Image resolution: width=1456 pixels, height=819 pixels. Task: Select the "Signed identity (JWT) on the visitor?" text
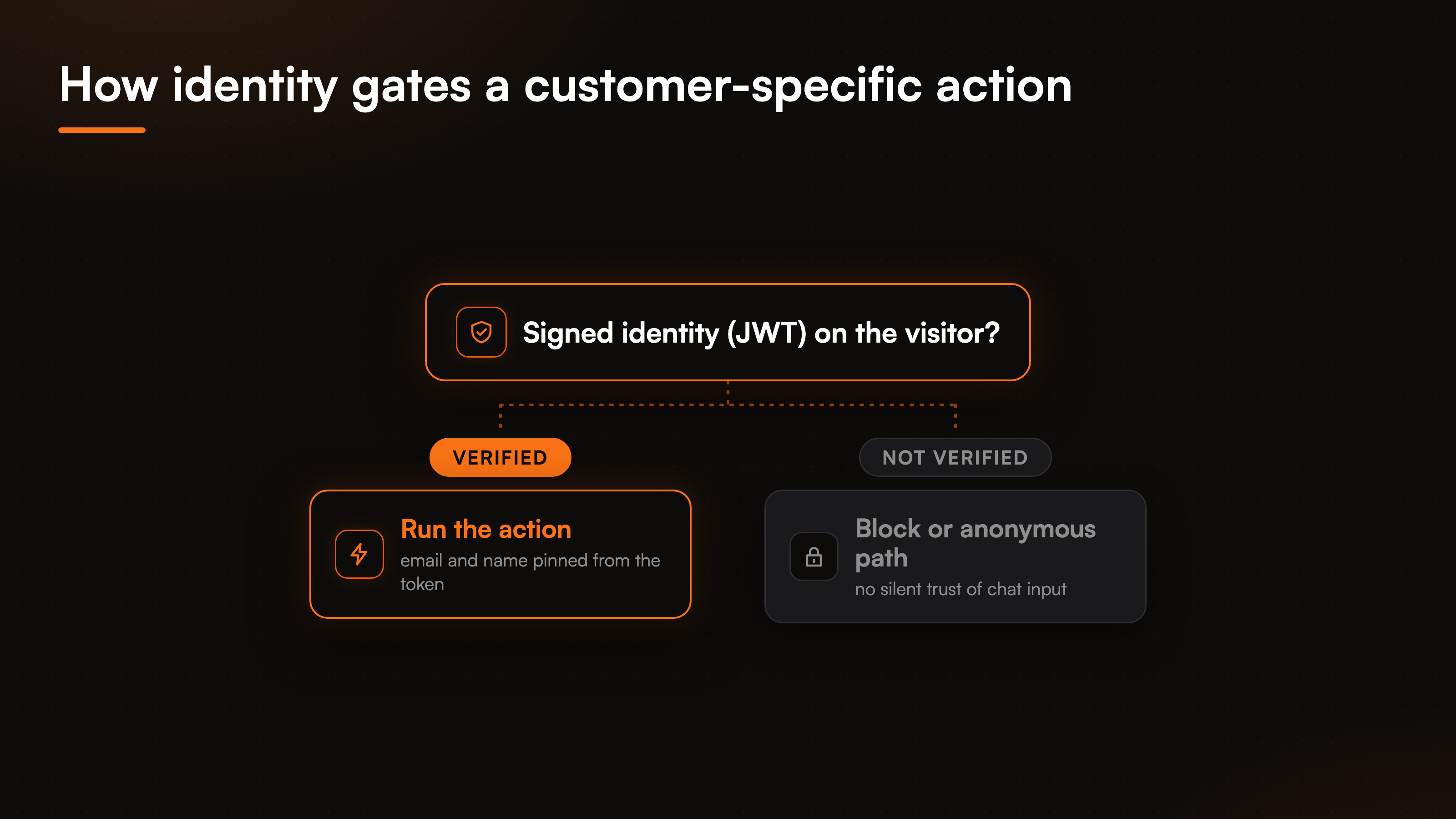(x=761, y=332)
